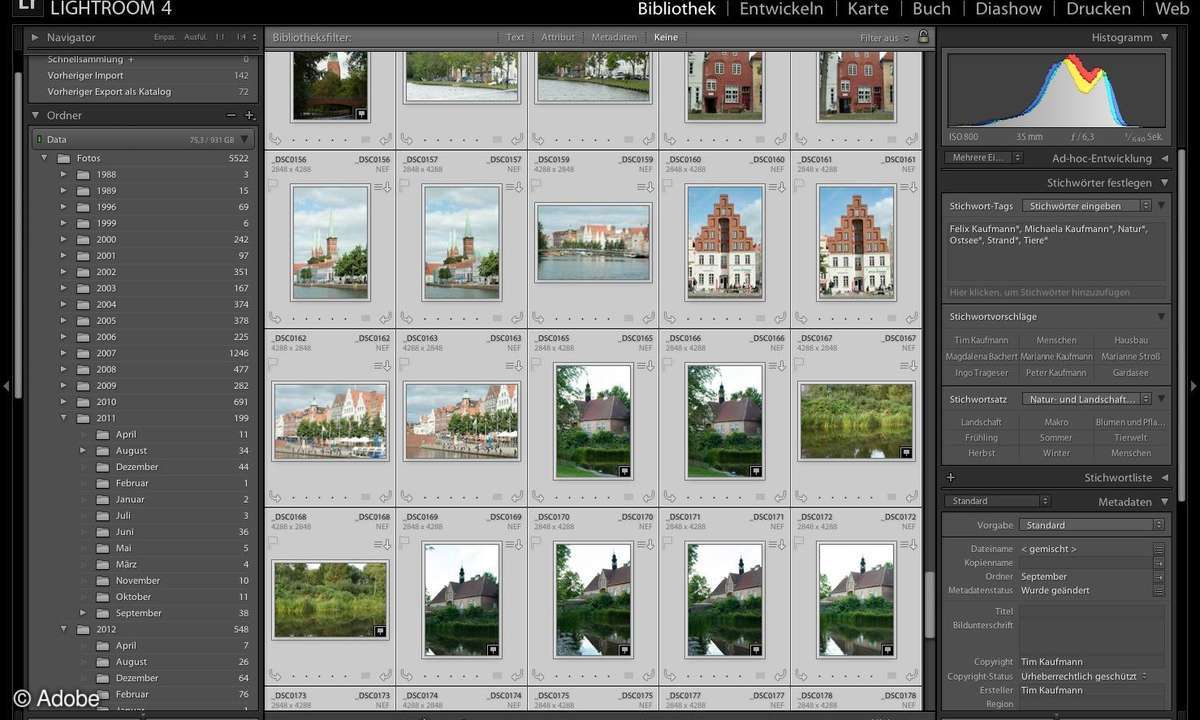
Task: Click the plus icon in the Ordner header
Action: click(249, 116)
